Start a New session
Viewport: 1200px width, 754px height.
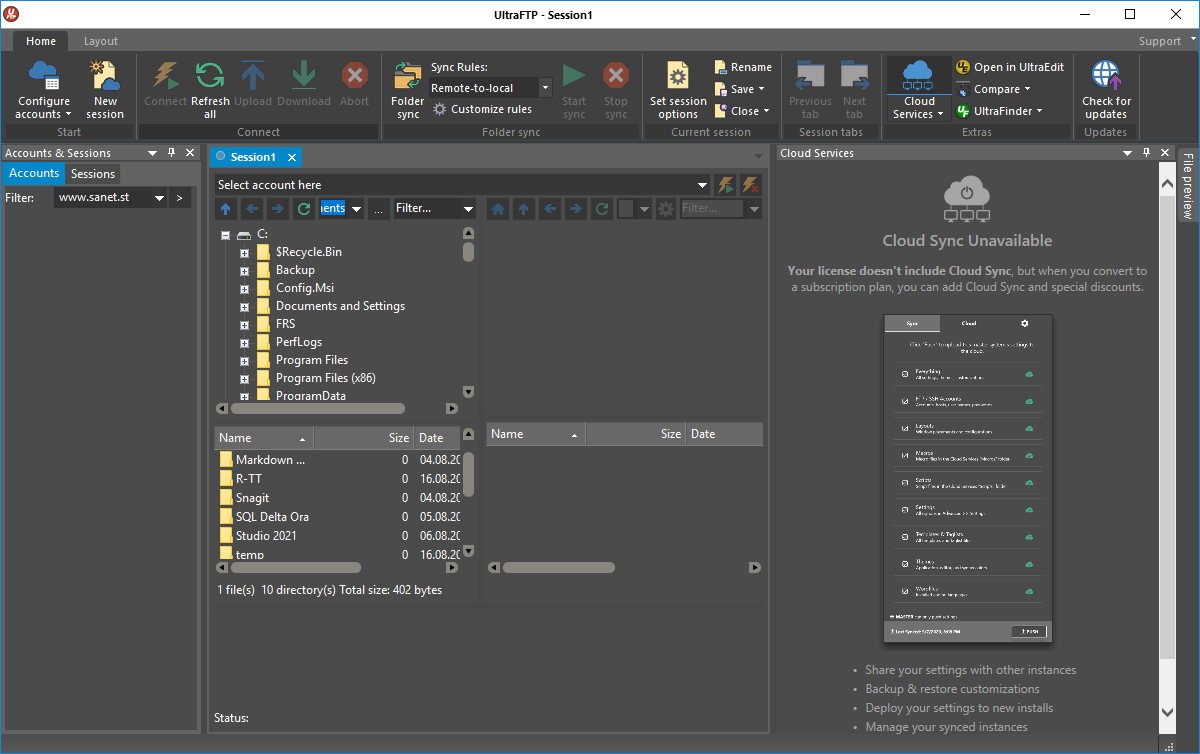click(105, 90)
